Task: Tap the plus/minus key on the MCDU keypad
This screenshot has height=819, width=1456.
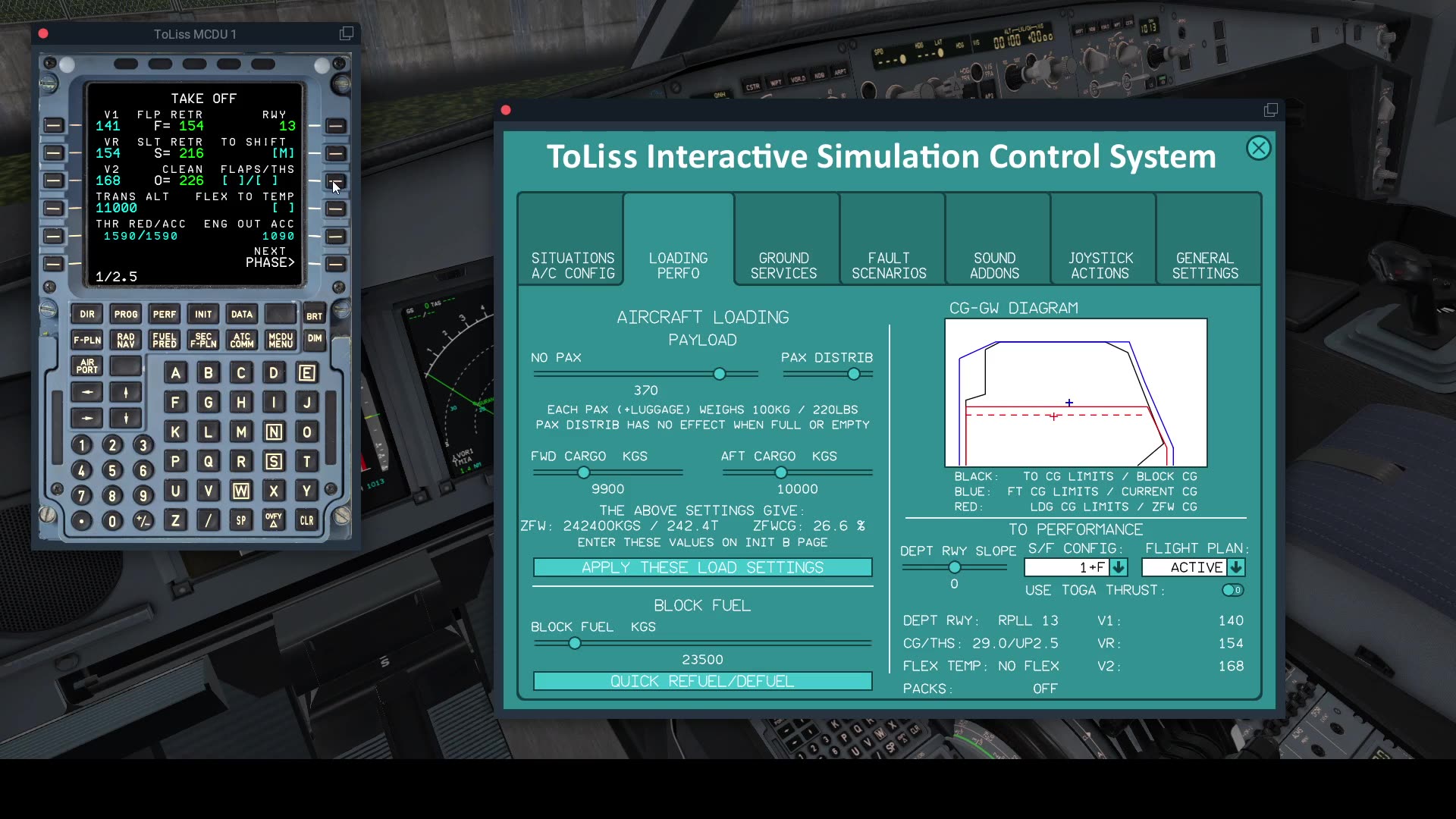Action: [143, 521]
